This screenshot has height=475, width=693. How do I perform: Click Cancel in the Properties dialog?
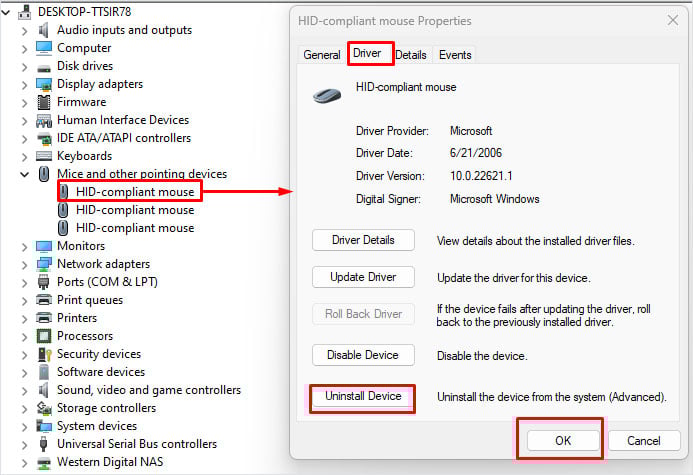click(644, 441)
